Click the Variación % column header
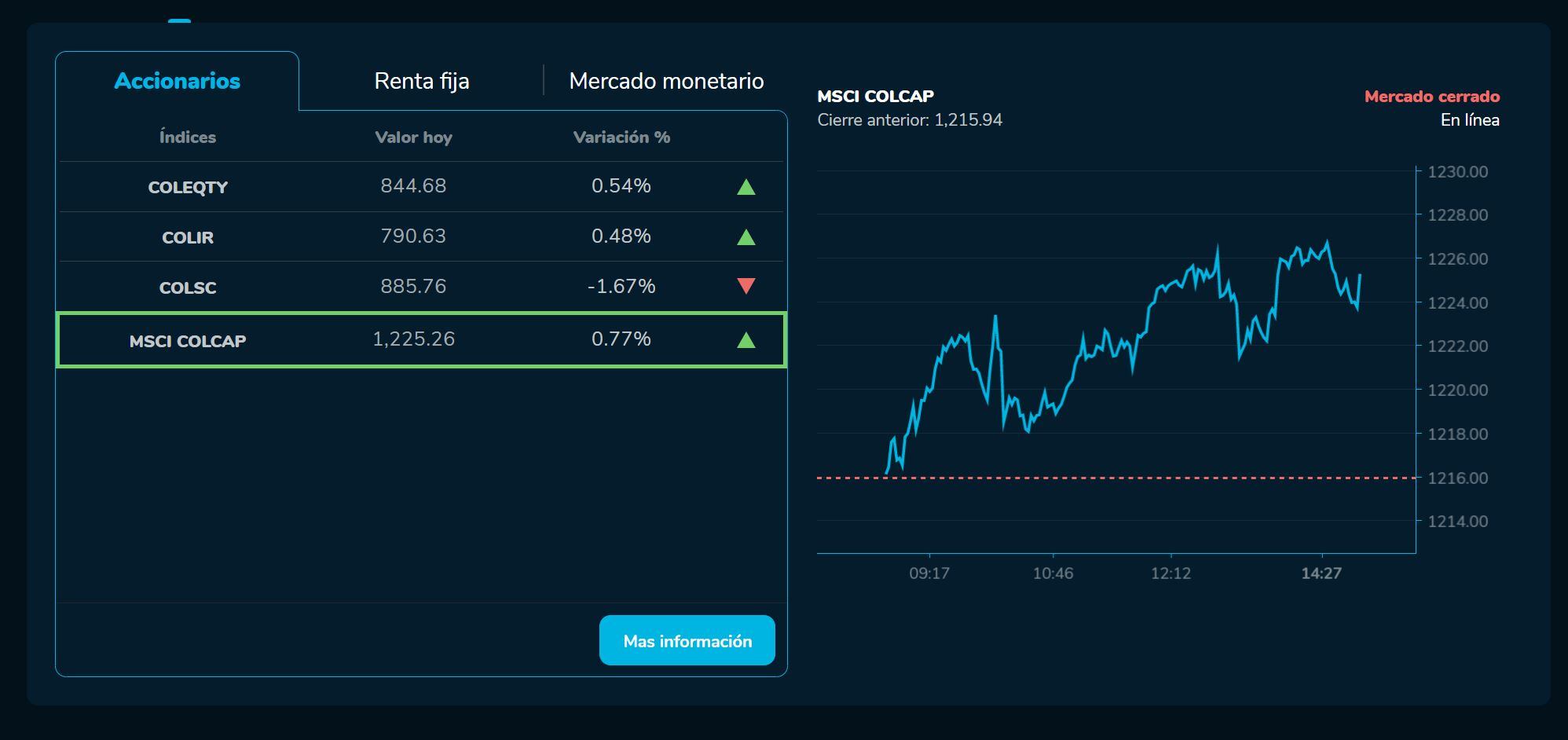The image size is (1568, 740). (x=622, y=137)
